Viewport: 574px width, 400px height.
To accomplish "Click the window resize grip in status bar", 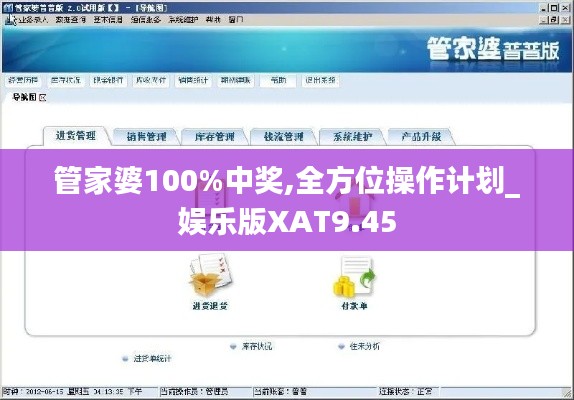I will pos(567,393).
